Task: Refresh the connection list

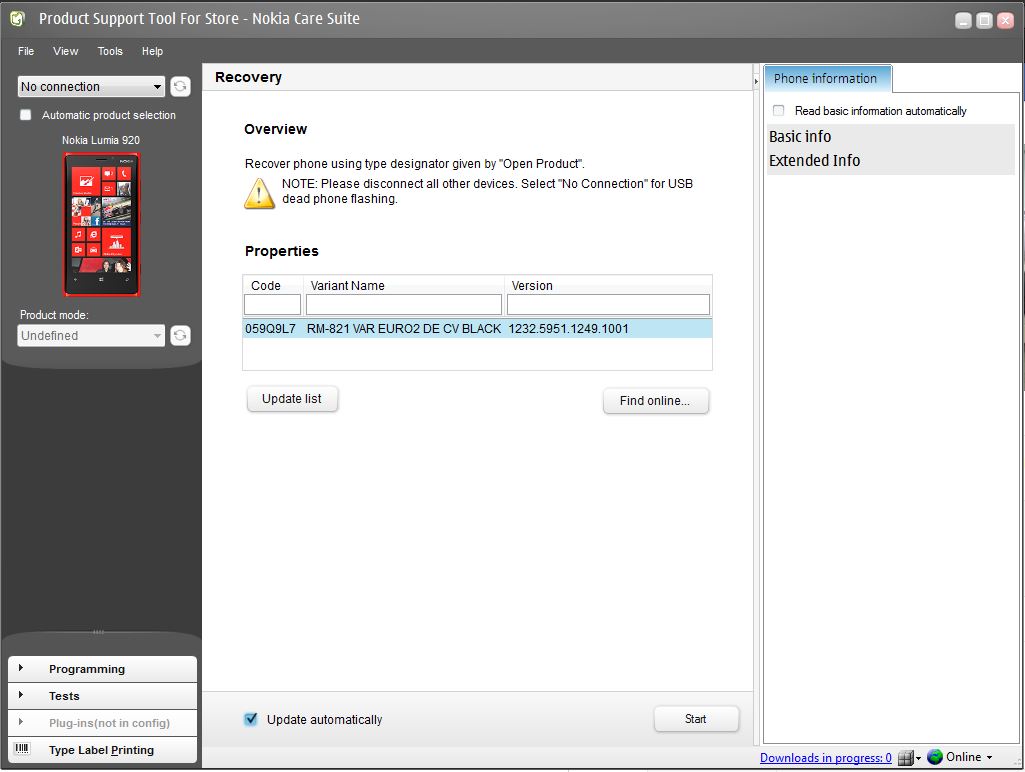Action: pyautogui.click(x=180, y=86)
